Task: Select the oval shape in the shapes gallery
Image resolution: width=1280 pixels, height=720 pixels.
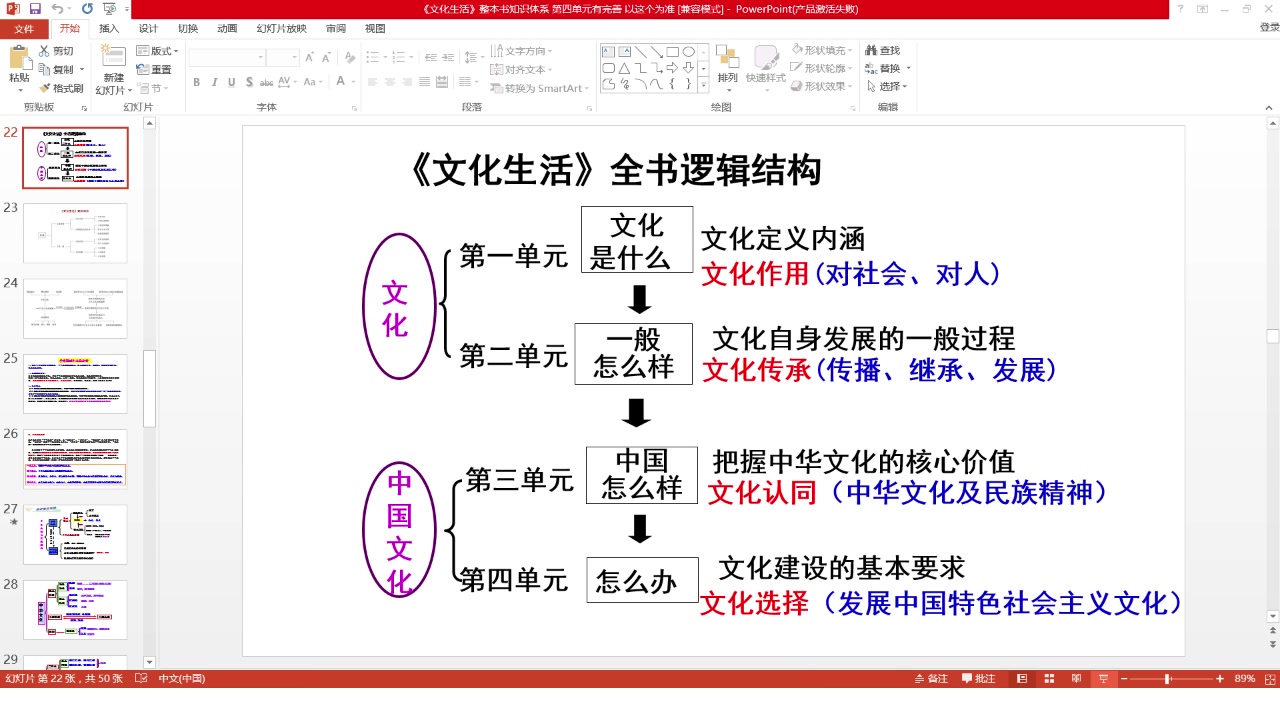Action: pos(690,51)
